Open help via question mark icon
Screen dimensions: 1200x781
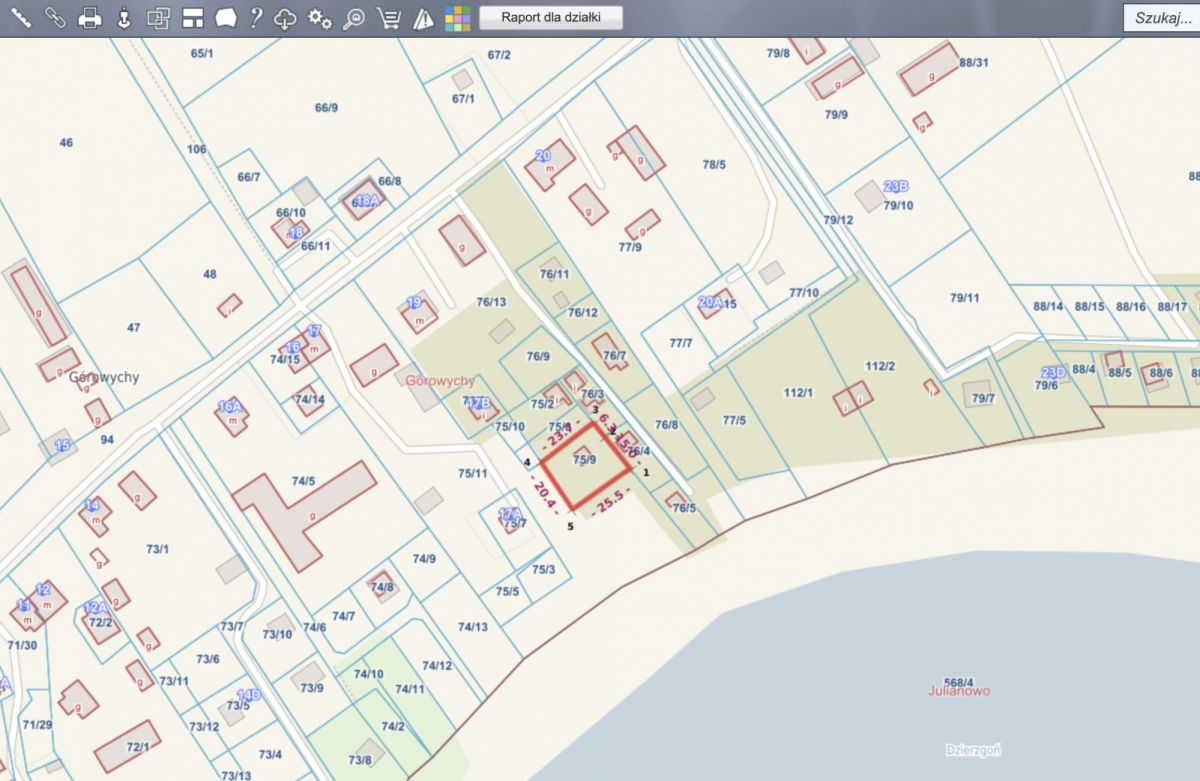tap(256, 17)
